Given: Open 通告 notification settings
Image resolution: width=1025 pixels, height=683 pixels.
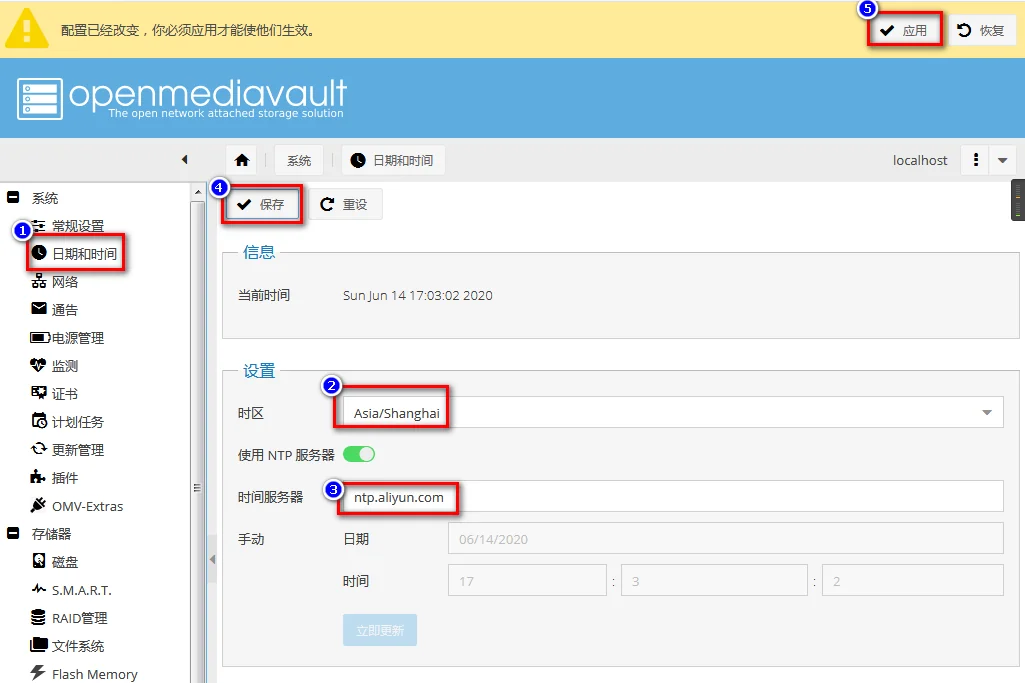Looking at the screenshot, I should click(x=55, y=310).
